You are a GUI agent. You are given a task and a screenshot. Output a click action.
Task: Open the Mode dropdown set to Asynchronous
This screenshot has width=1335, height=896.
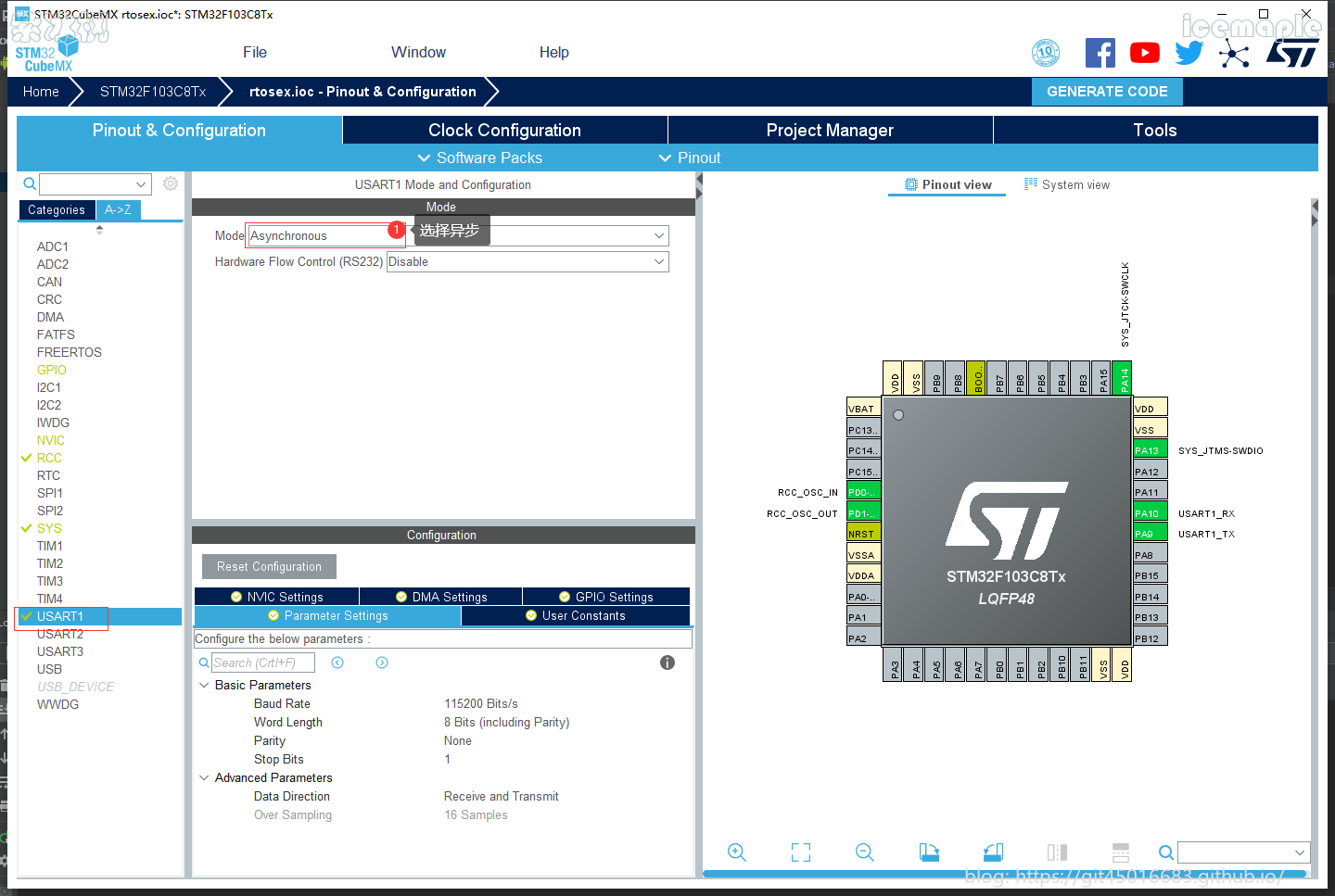coord(458,235)
